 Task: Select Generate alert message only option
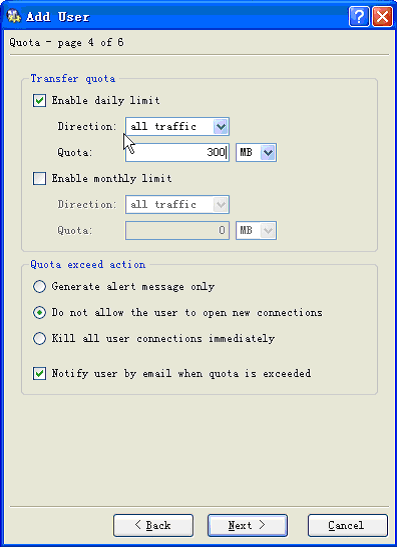tap(39, 287)
